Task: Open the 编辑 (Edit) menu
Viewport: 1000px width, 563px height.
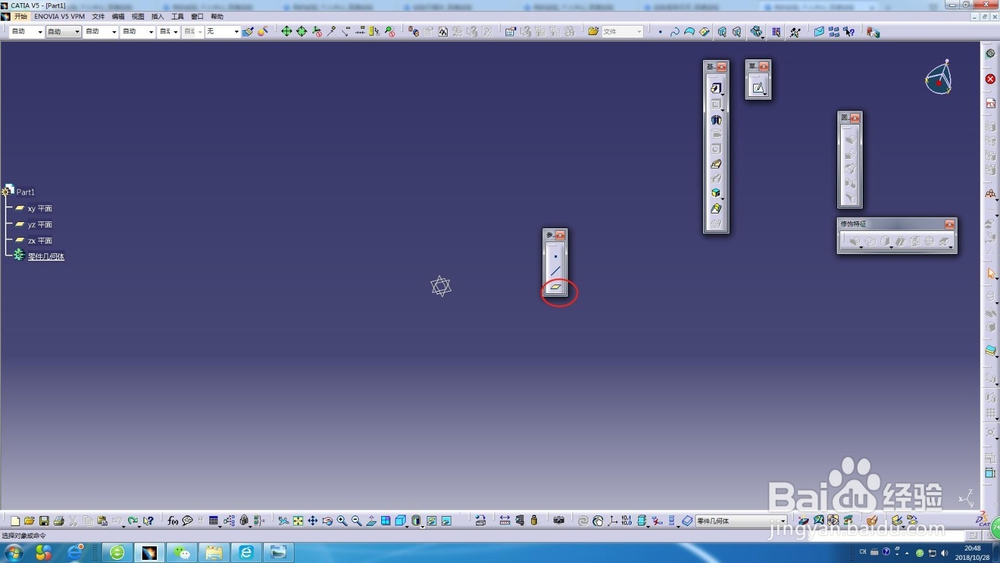Action: click(118, 17)
